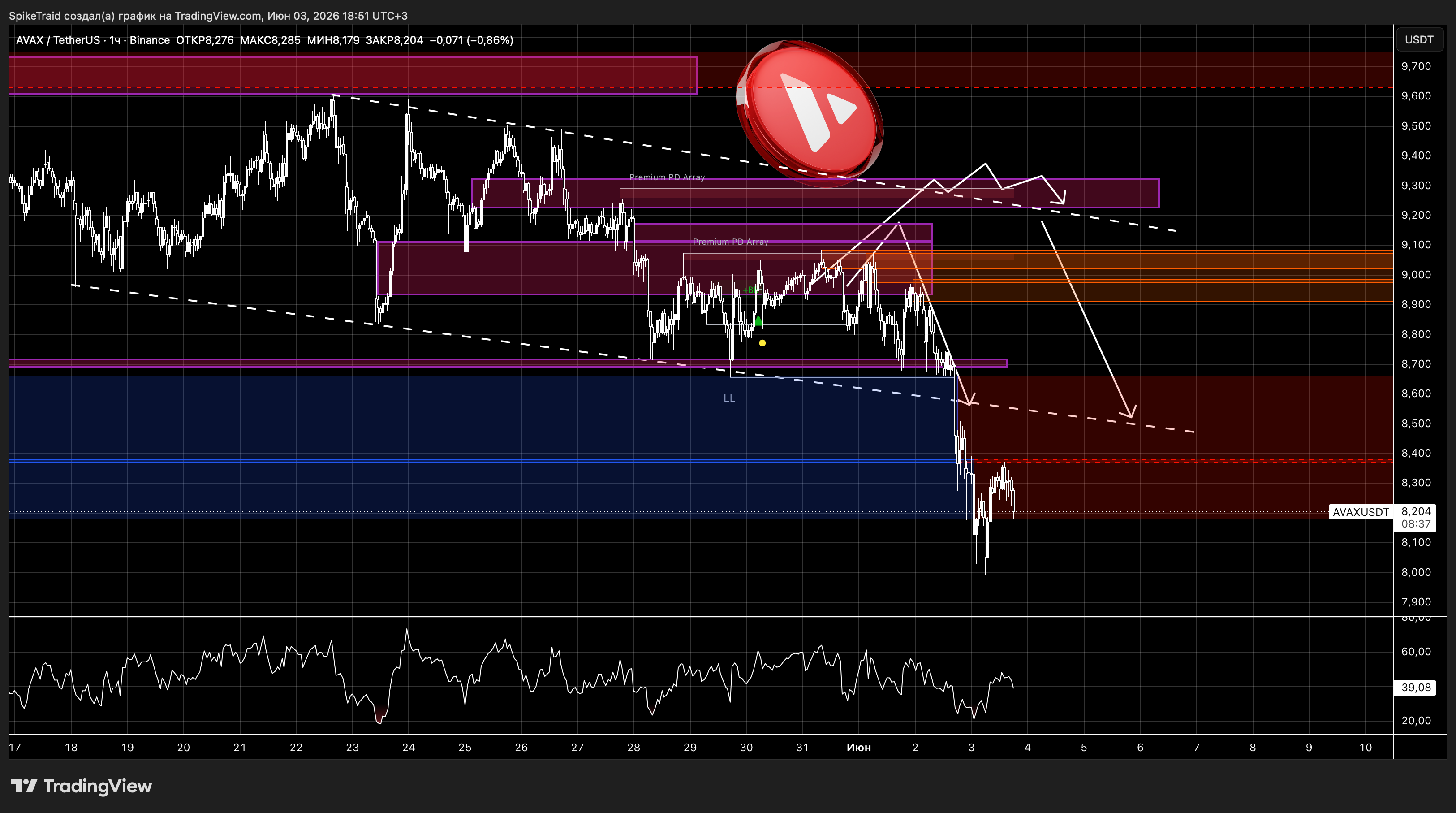Click the 8,900 price axis label
The height and width of the screenshot is (813, 1456).
pos(1416,304)
